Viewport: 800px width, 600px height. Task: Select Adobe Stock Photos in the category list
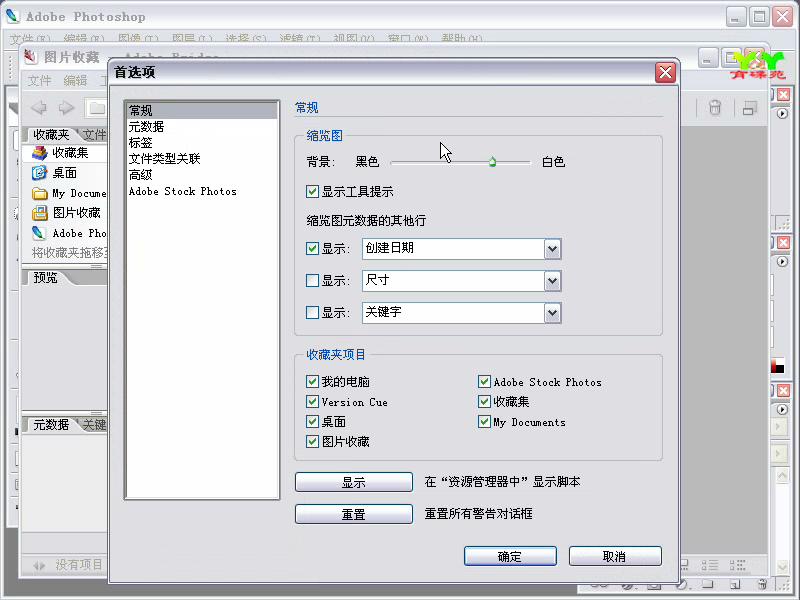(202, 191)
